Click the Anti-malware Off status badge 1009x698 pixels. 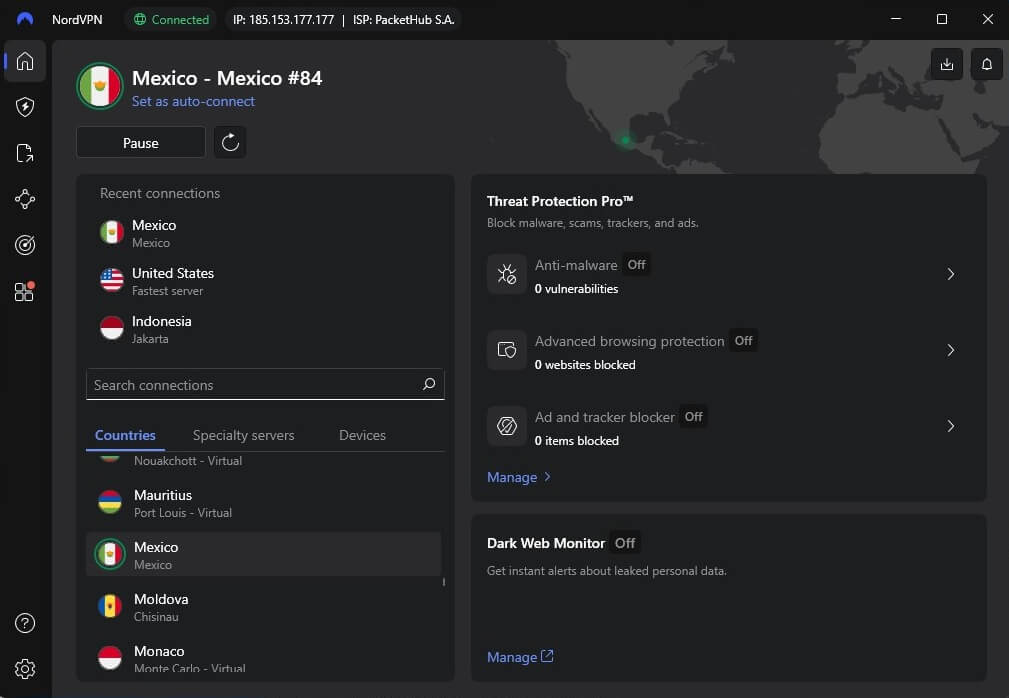(x=636, y=264)
